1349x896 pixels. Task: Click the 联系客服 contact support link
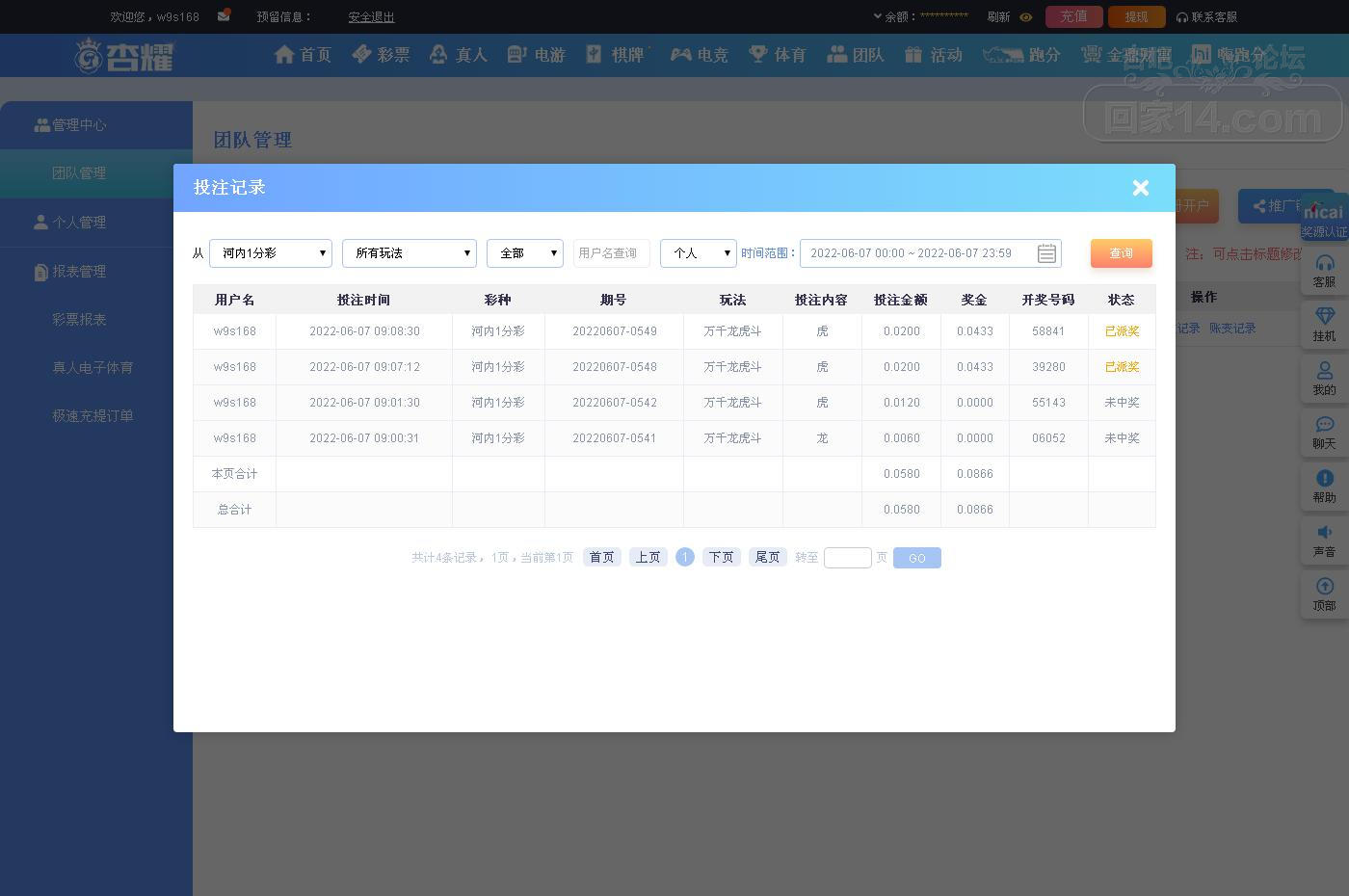[1207, 16]
